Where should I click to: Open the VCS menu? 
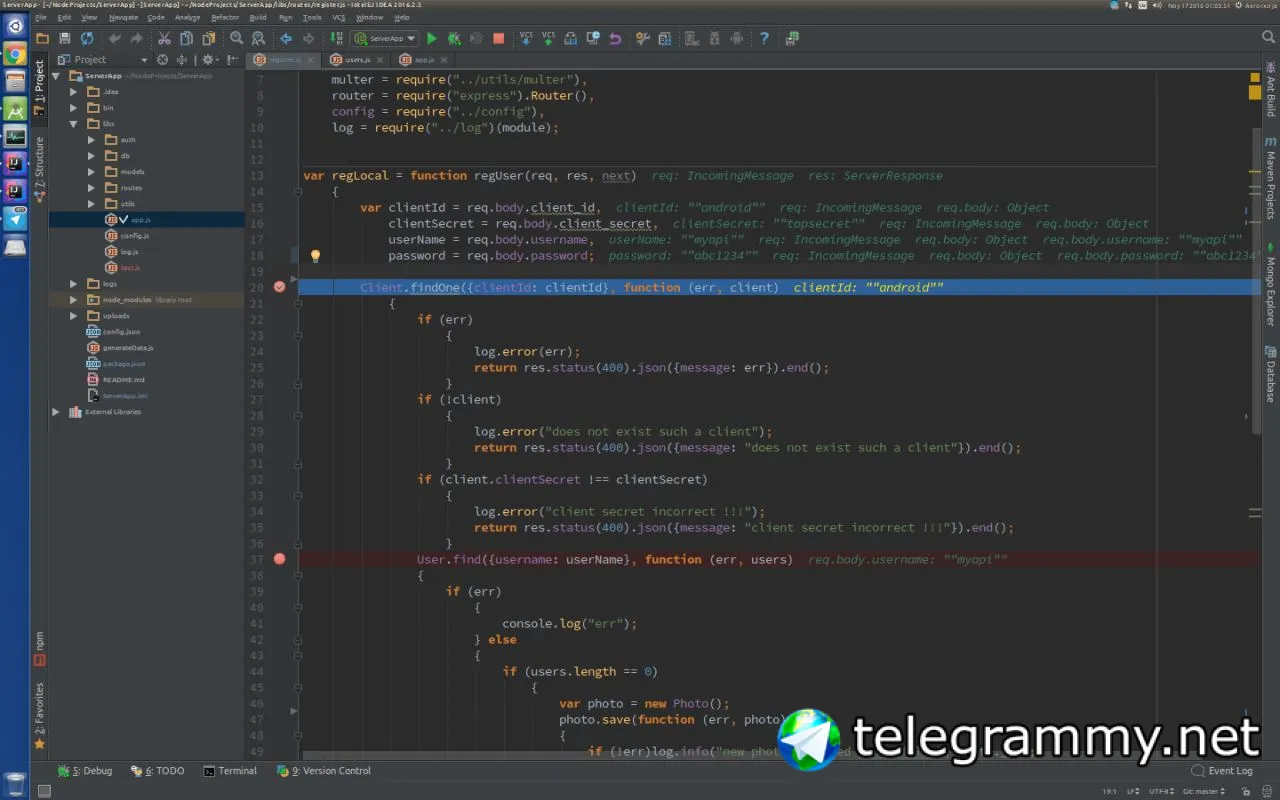point(339,17)
